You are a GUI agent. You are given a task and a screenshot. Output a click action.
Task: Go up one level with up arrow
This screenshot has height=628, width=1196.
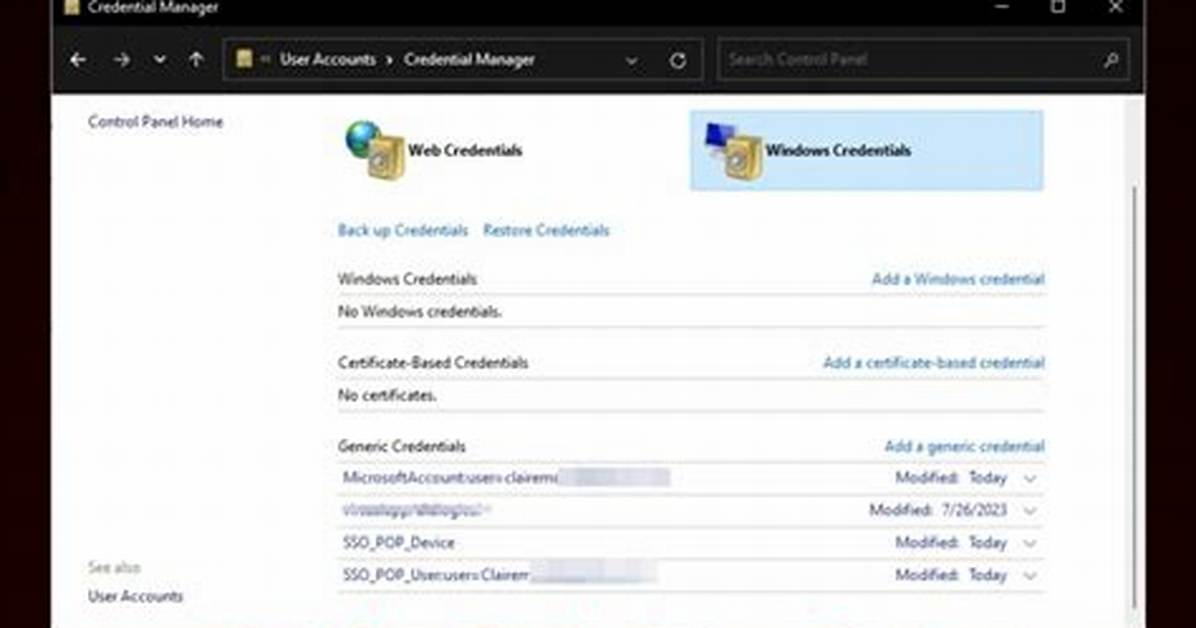pos(196,60)
